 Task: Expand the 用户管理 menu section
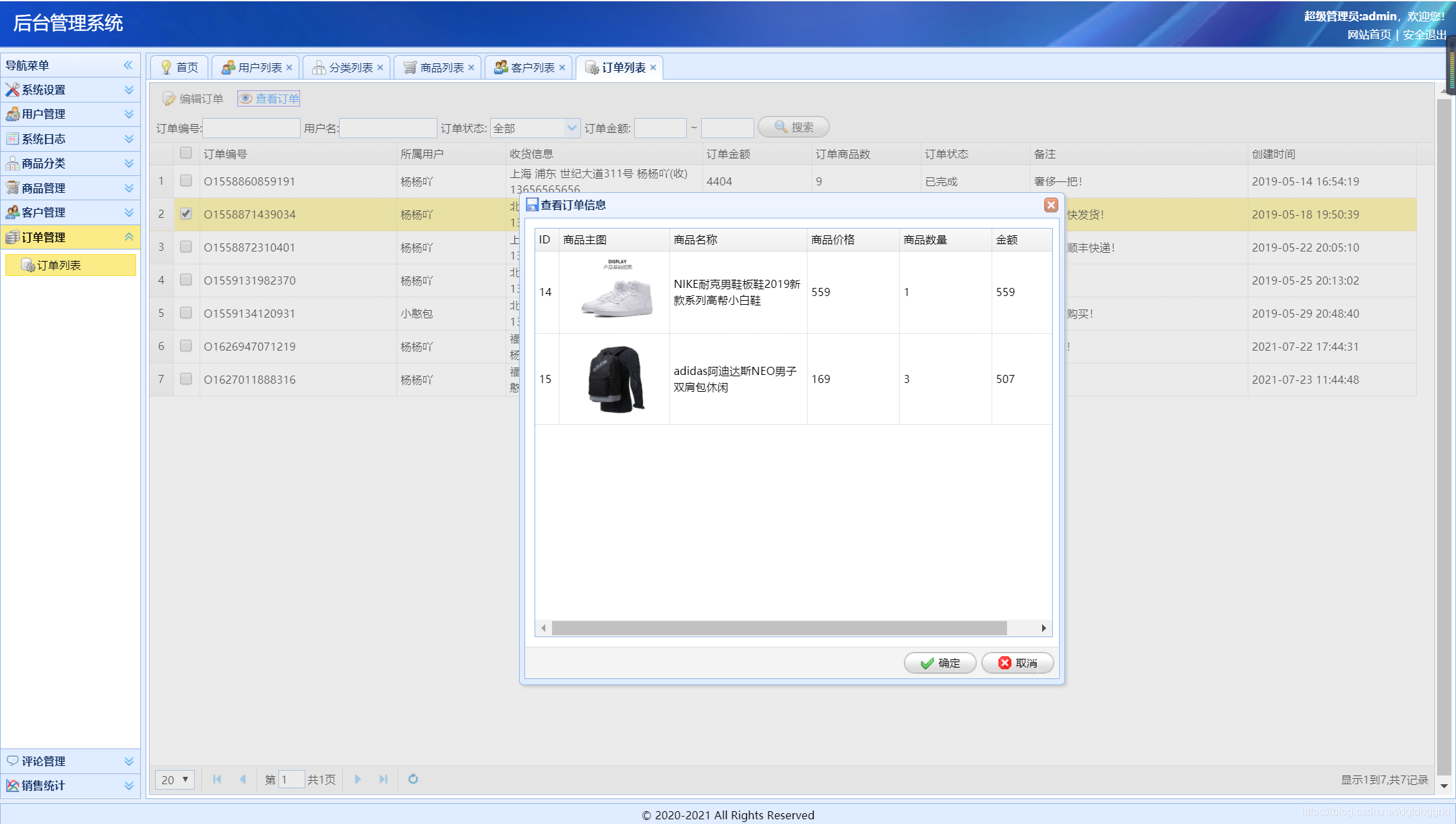(x=129, y=114)
